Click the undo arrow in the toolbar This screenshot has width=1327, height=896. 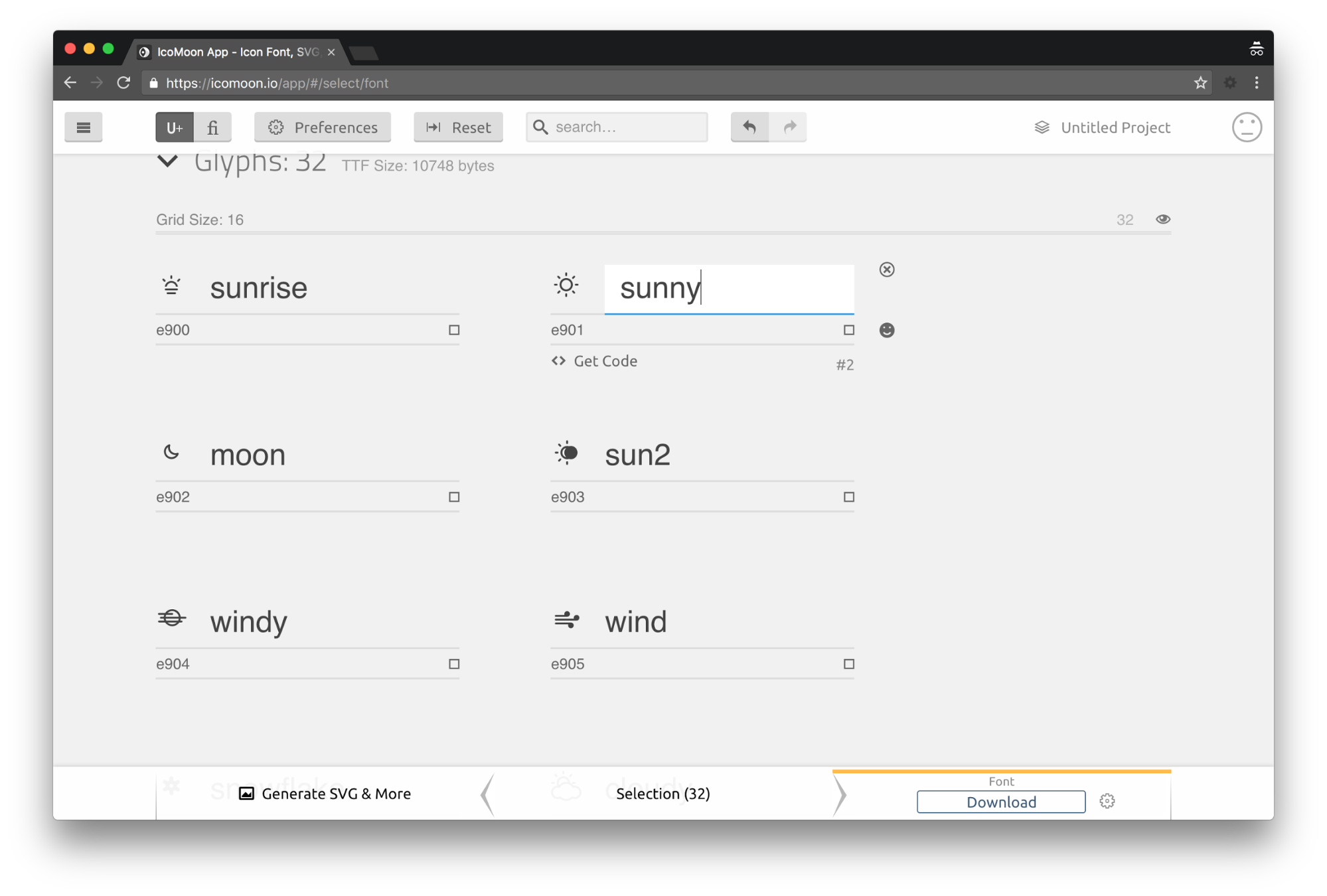point(749,127)
